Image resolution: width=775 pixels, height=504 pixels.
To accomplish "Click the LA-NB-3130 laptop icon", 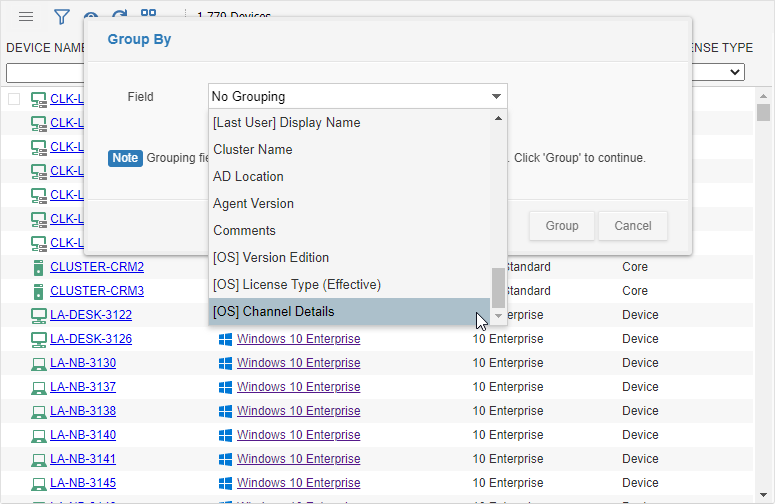I will coord(39,364).
